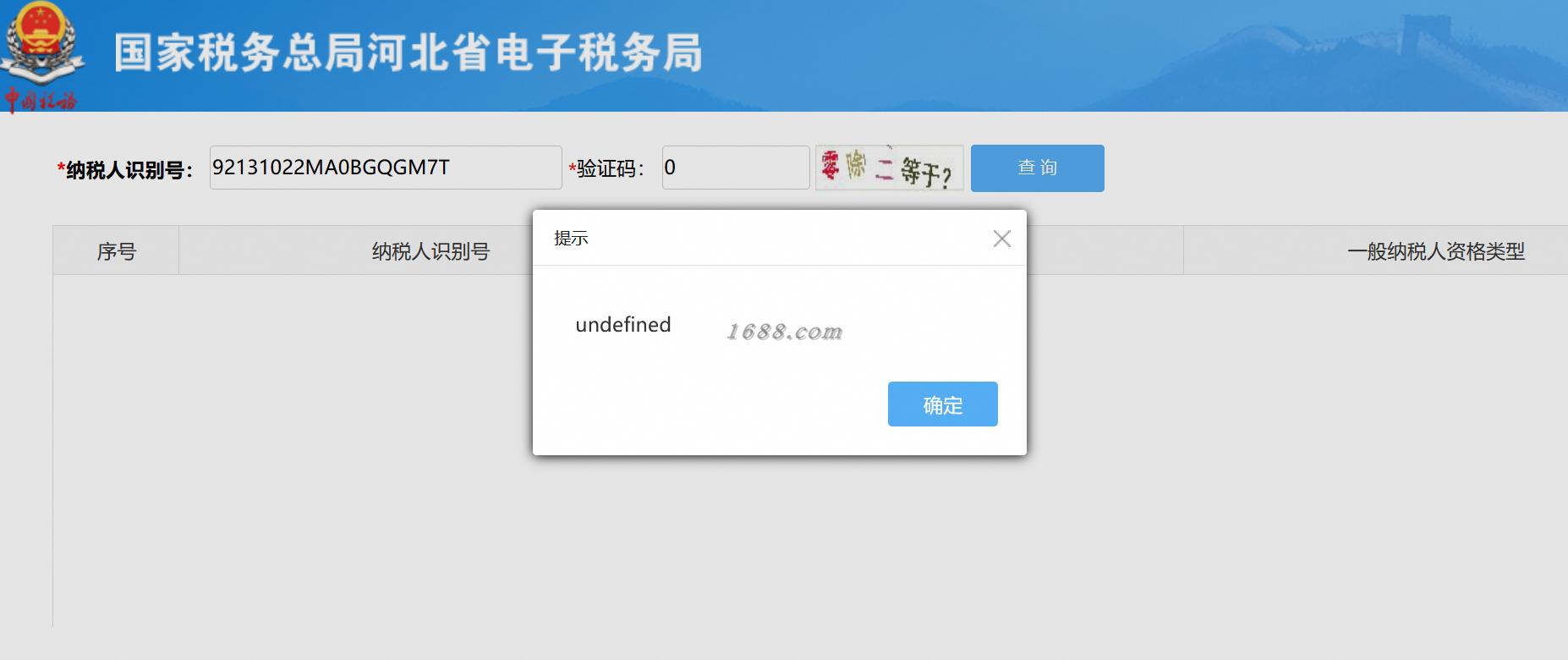Click the 1688.com watermark in dialog
This screenshot has width=1568, height=660.
click(785, 331)
